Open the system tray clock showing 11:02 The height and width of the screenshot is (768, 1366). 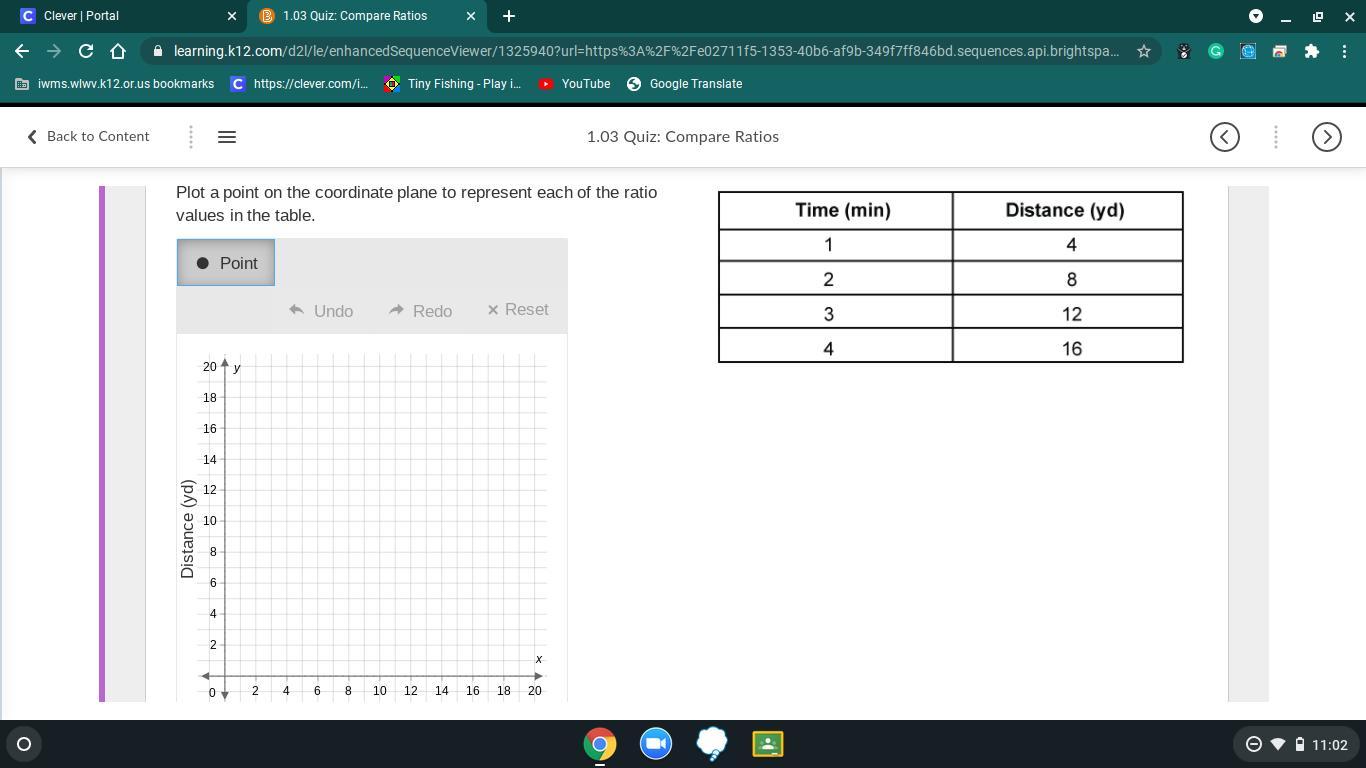click(1330, 744)
